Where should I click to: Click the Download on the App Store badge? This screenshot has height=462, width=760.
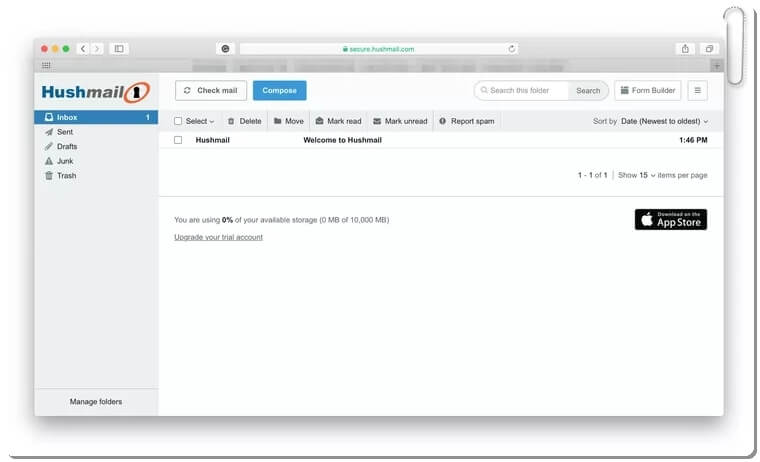pos(671,220)
